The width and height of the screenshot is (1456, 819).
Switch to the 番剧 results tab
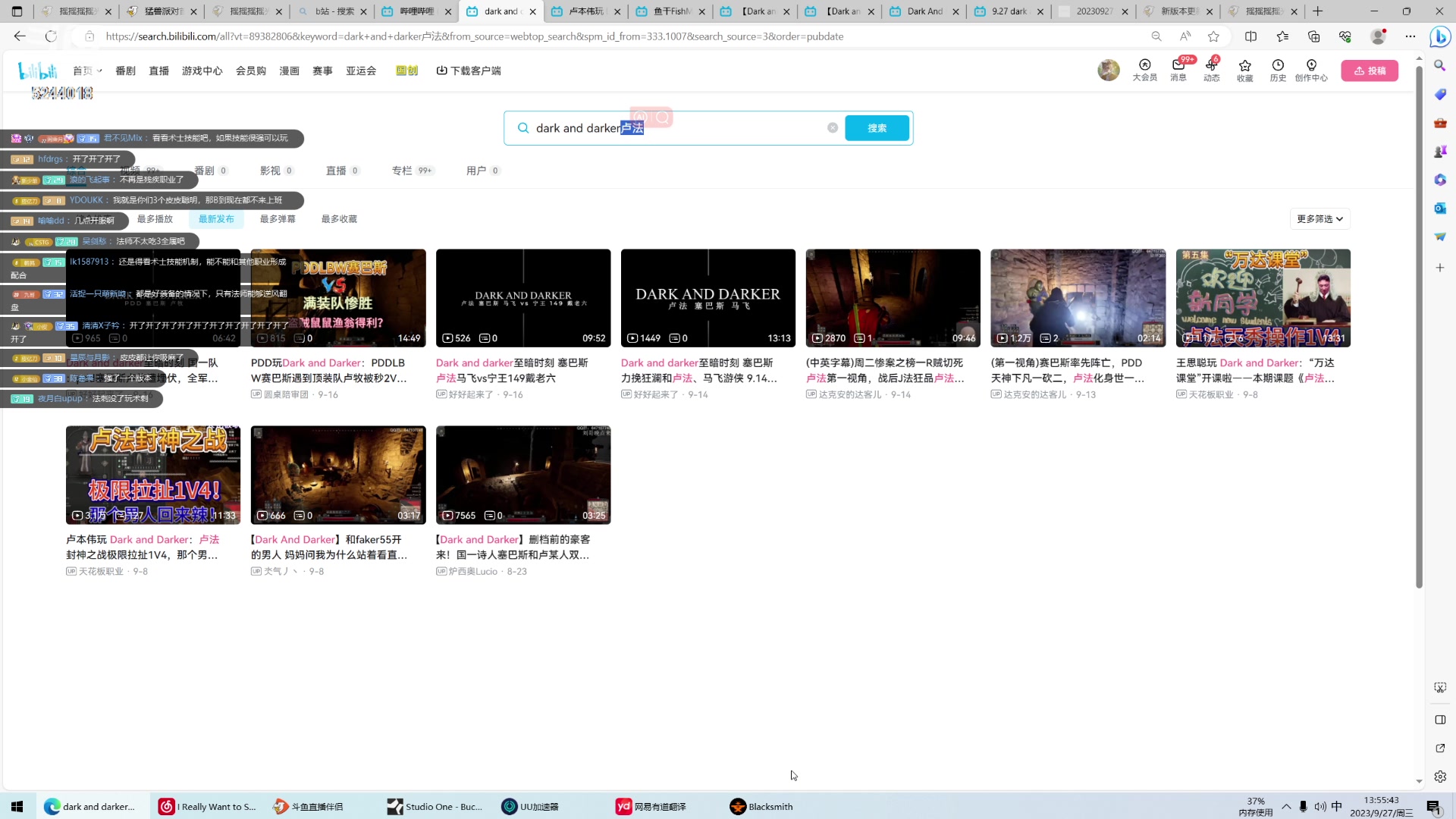(x=211, y=171)
